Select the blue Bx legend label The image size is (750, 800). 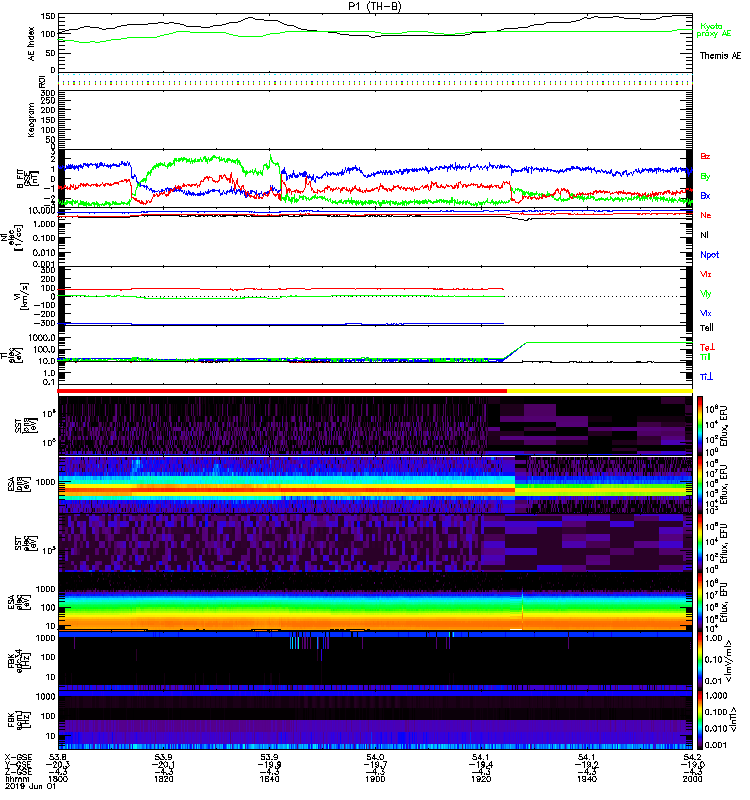705,195
